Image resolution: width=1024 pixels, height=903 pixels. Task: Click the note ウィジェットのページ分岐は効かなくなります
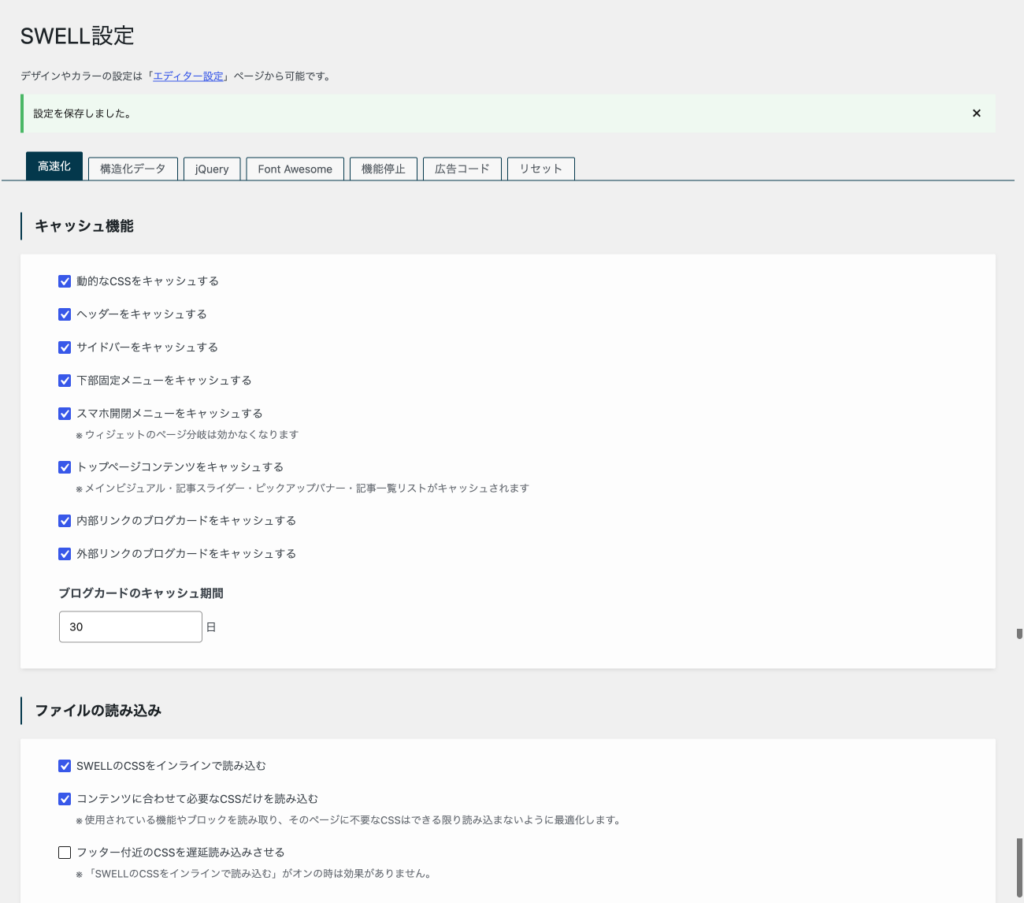point(187,435)
